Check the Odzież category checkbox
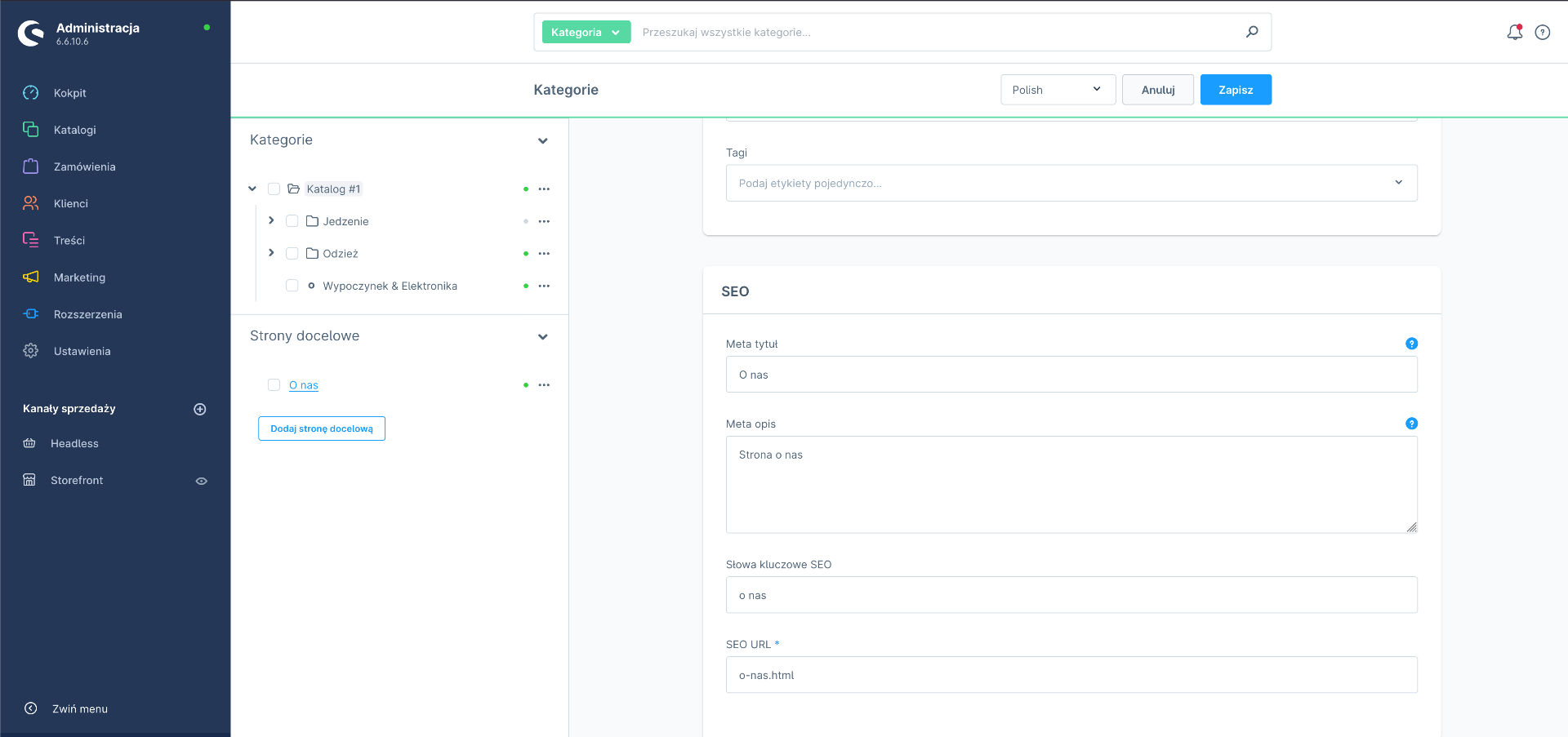This screenshot has width=1568, height=737. (292, 254)
